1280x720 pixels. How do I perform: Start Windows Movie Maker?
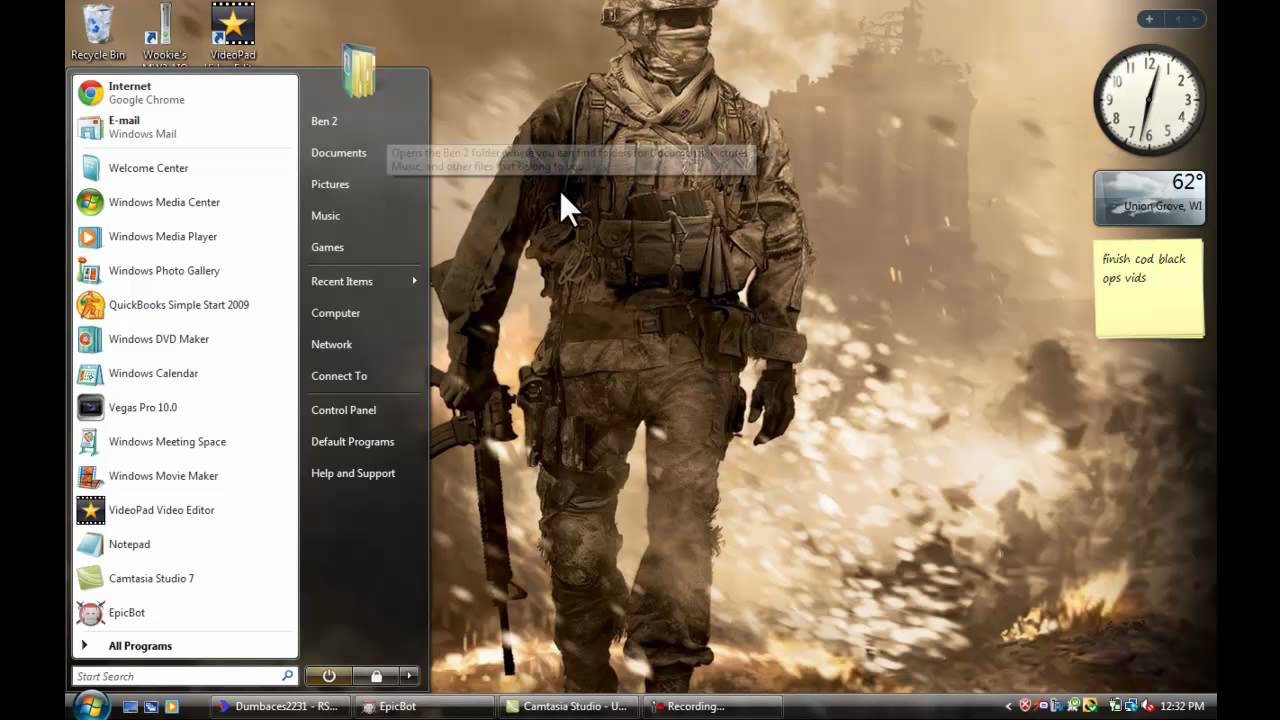click(x=185, y=476)
